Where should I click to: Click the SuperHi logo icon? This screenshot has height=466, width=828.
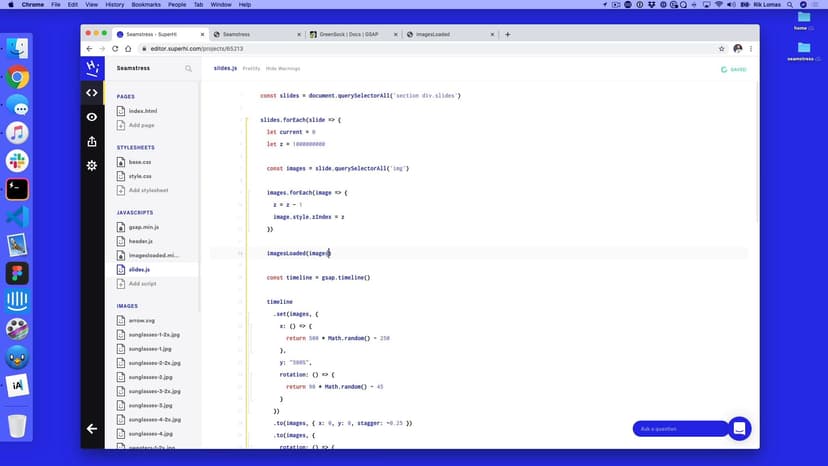pos(92,68)
